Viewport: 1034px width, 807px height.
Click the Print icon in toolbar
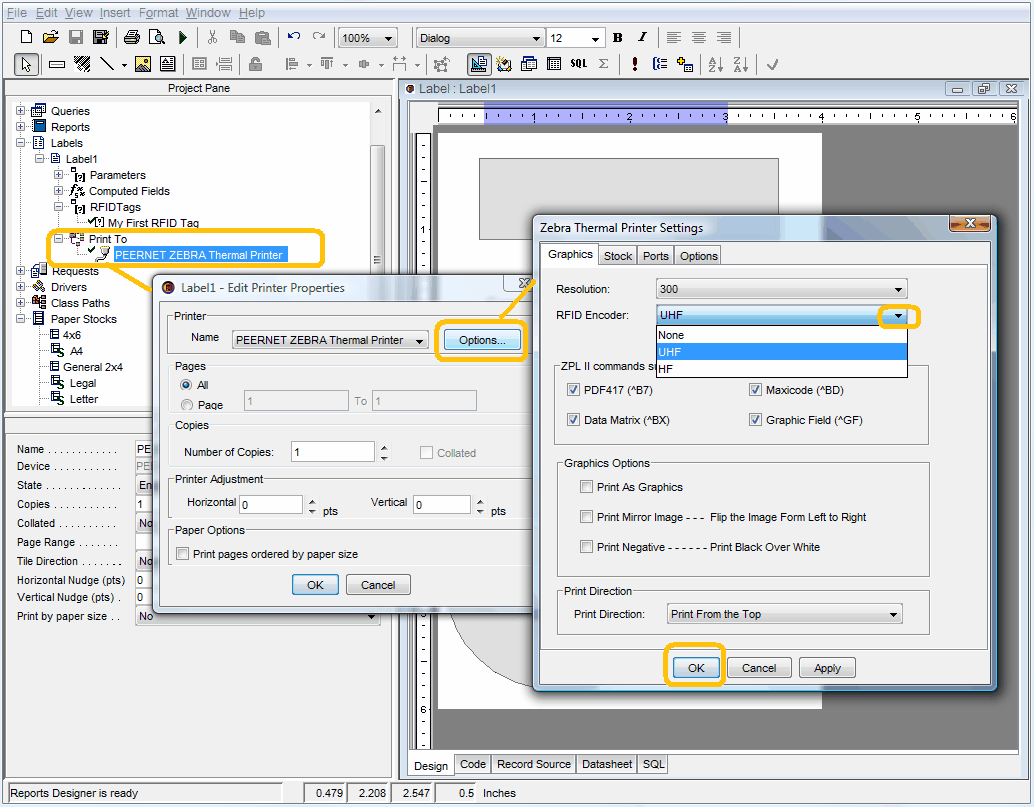(132, 38)
